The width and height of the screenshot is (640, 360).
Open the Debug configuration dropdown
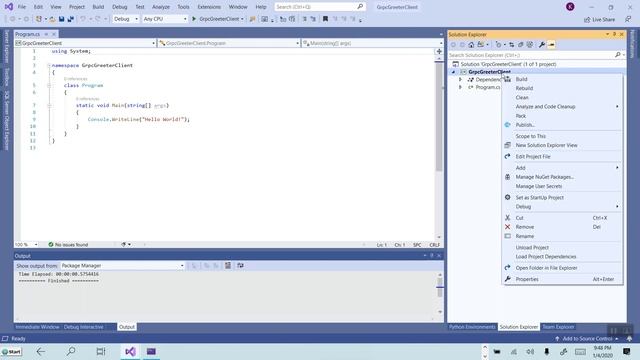click(x=126, y=19)
